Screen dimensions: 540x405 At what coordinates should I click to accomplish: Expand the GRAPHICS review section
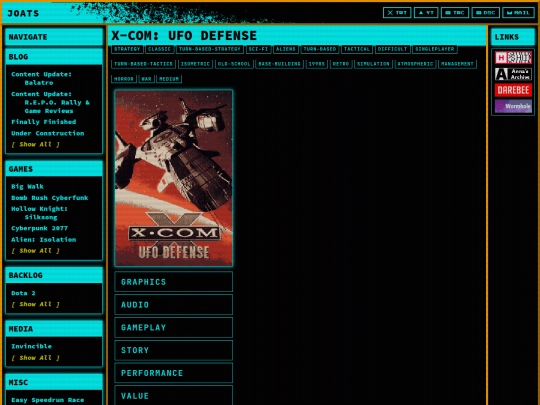coord(174,282)
